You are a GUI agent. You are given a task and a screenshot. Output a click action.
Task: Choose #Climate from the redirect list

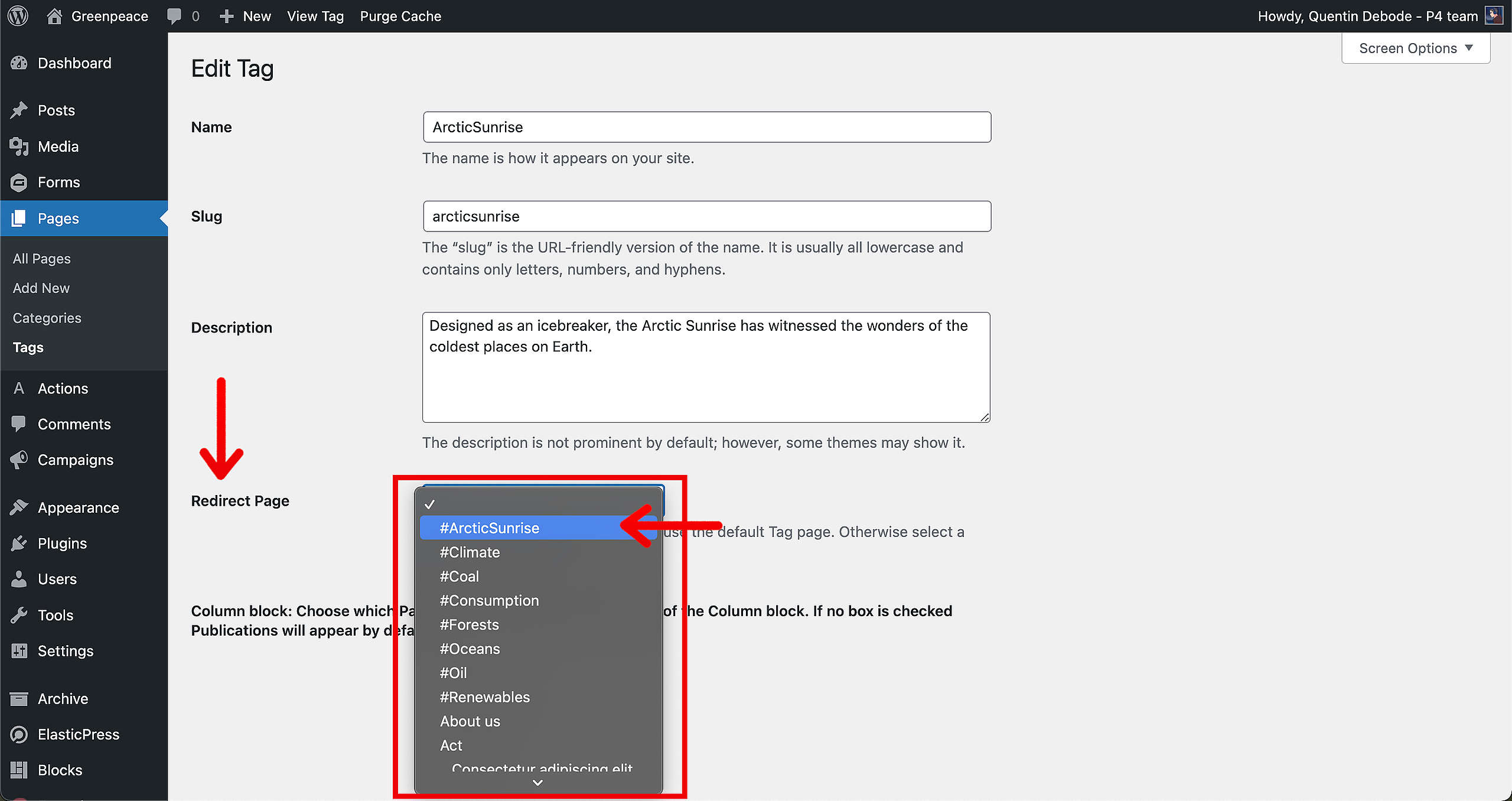tap(538, 552)
